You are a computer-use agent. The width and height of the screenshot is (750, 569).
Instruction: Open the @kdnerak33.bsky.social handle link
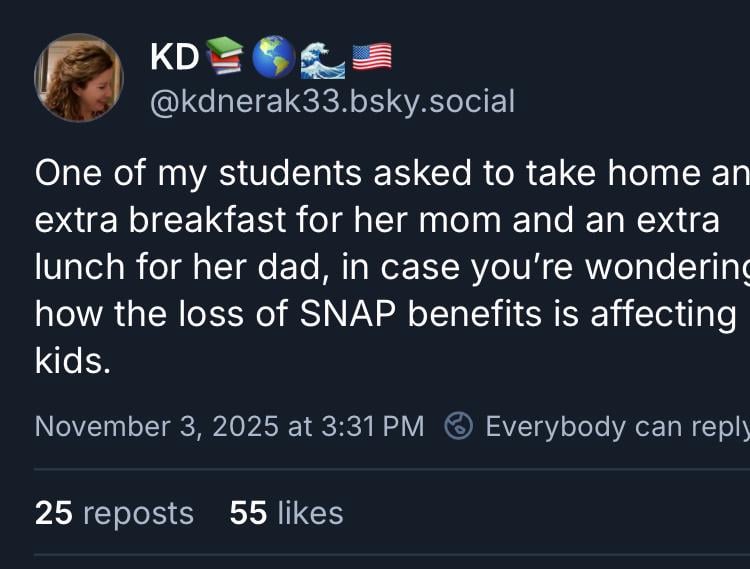[x=332, y=101]
